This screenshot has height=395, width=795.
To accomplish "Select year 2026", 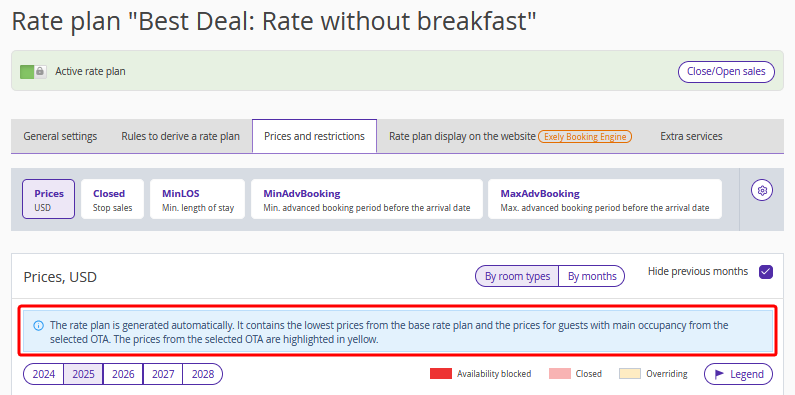I will [123, 374].
